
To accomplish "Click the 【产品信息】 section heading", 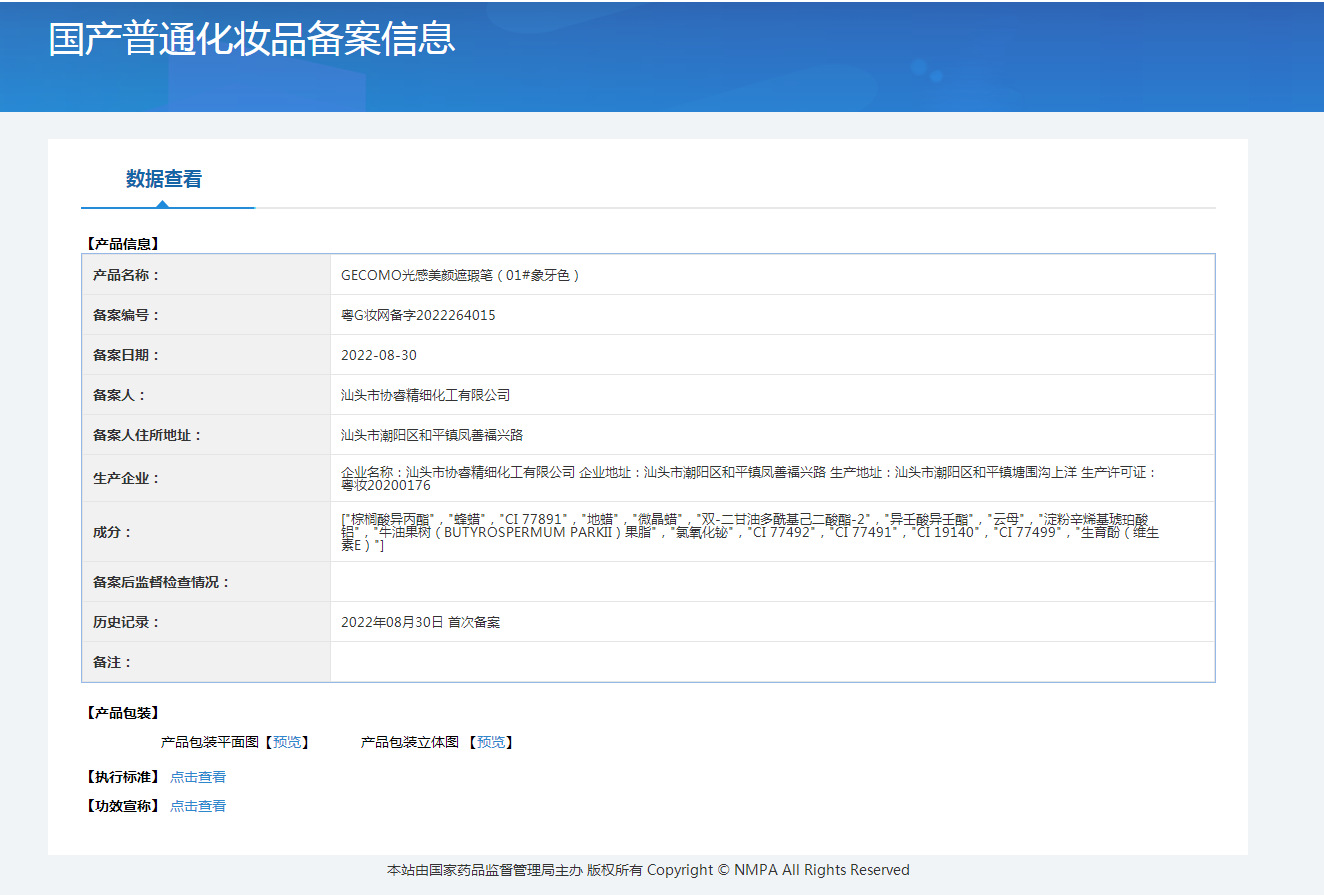I will [122, 243].
